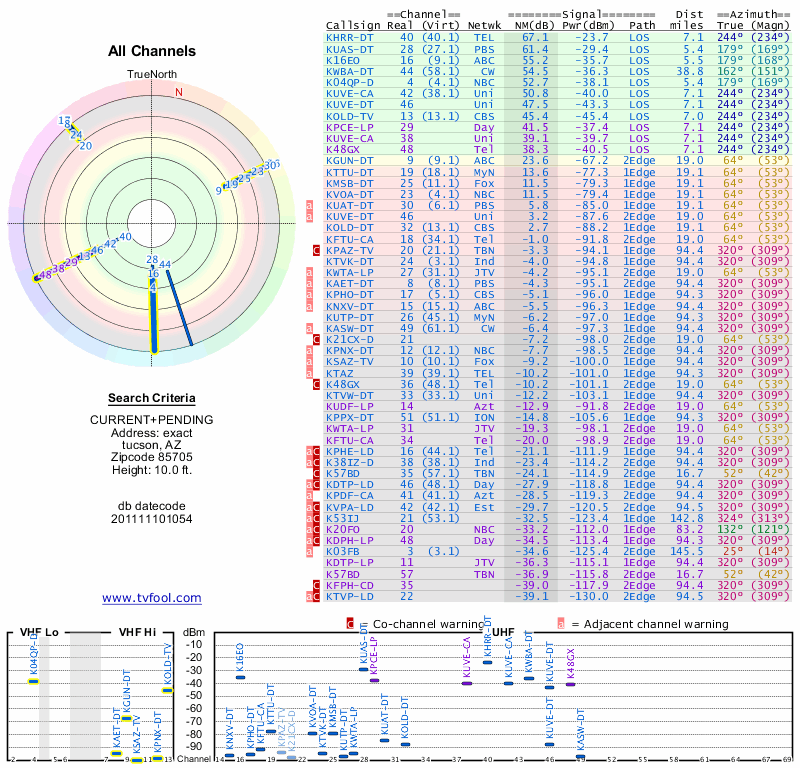This screenshot has height=768, width=800.
Task: Click the Callsign column header
Action: click(x=353, y=26)
